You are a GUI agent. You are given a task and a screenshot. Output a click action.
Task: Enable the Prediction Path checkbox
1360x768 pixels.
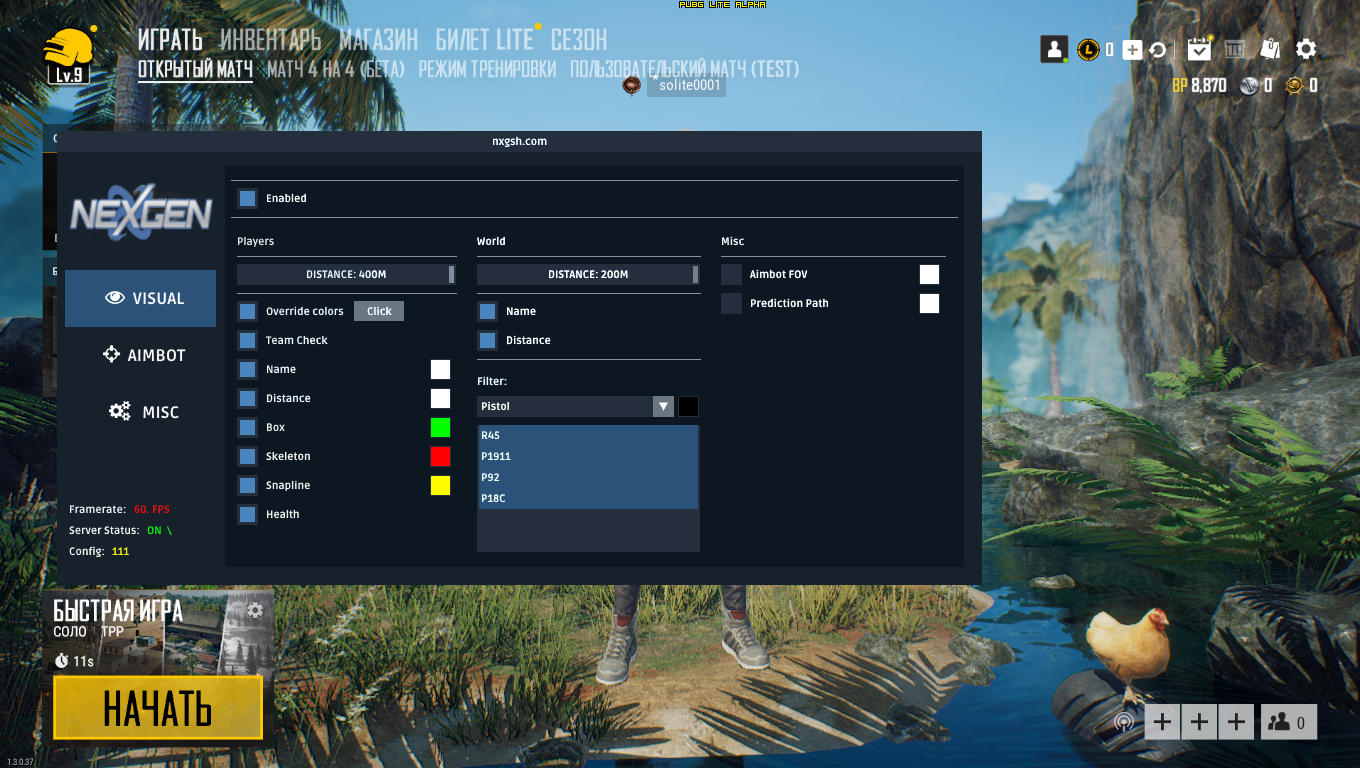coord(732,303)
